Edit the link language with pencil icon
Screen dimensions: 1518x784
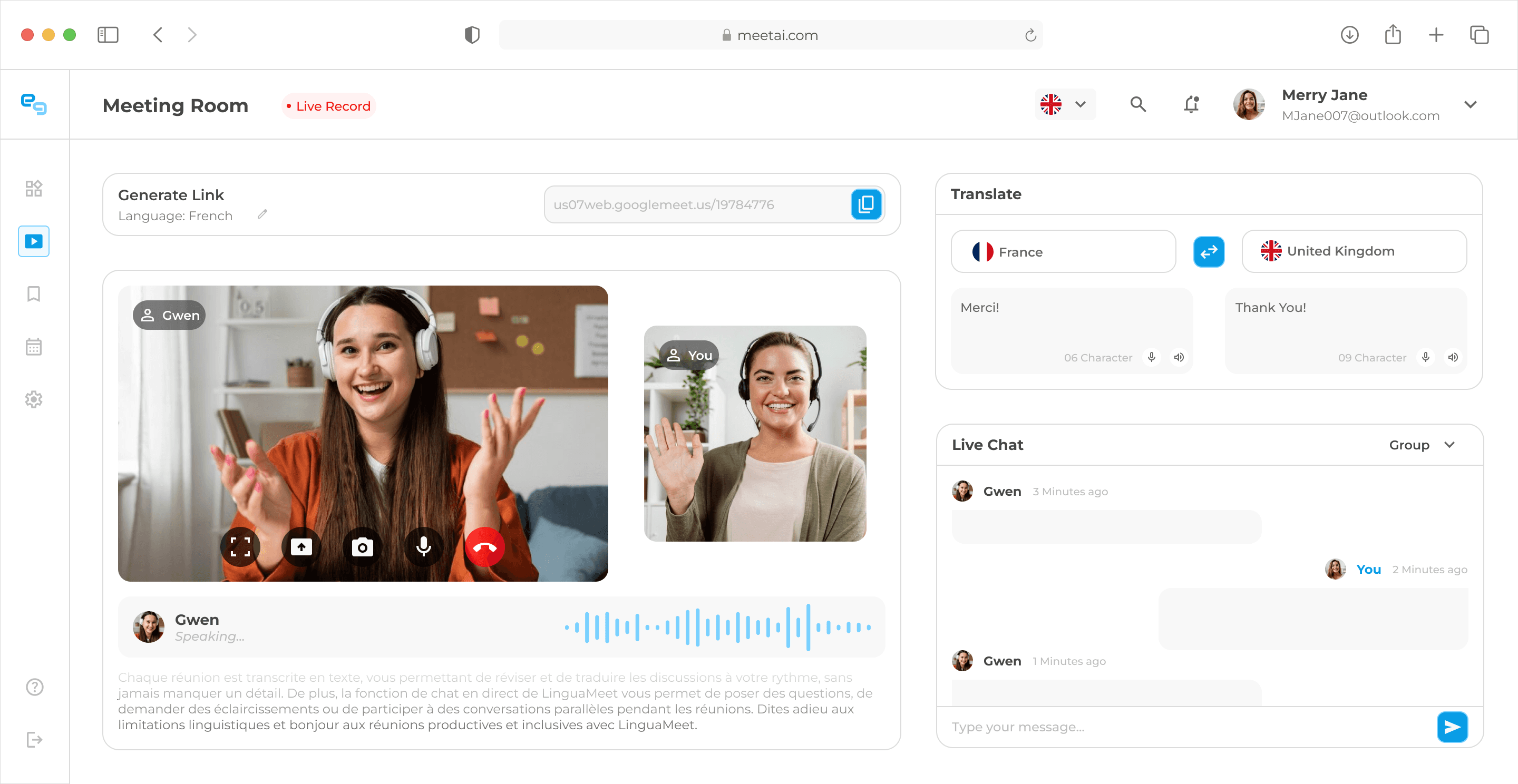tap(262, 214)
